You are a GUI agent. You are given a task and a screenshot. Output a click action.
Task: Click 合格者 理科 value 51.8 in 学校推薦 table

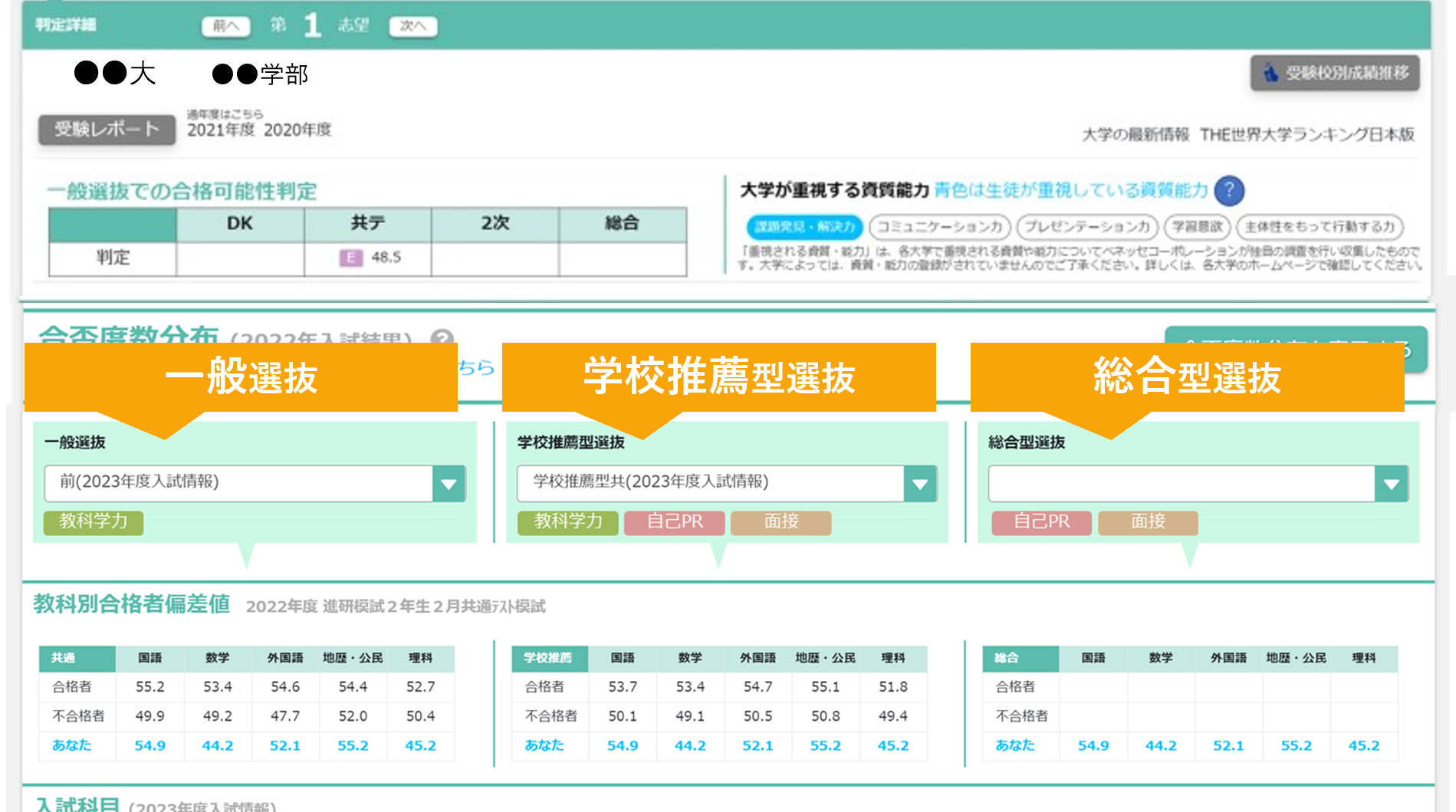[x=893, y=687]
